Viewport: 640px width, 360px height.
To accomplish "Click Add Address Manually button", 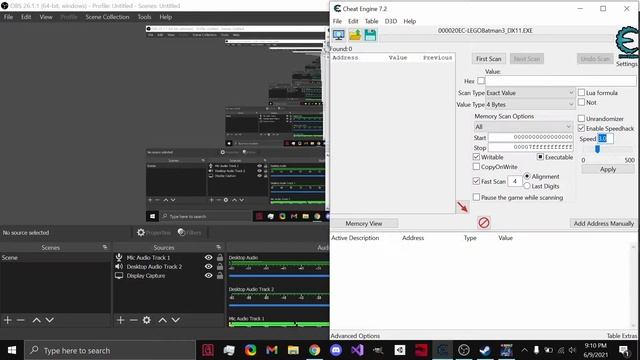I will pos(603,223).
